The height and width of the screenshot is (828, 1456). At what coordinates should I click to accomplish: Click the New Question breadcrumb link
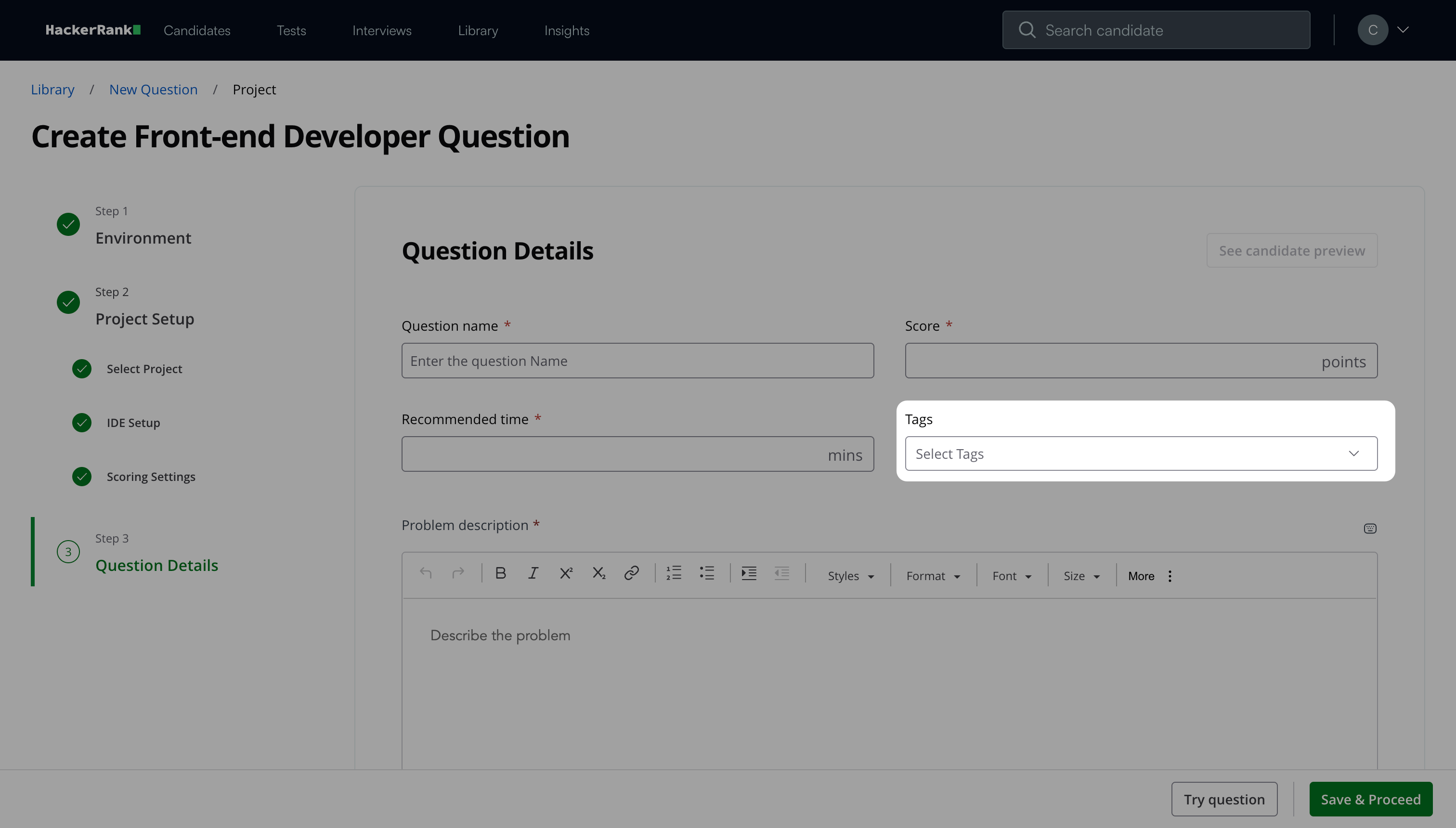[153, 90]
